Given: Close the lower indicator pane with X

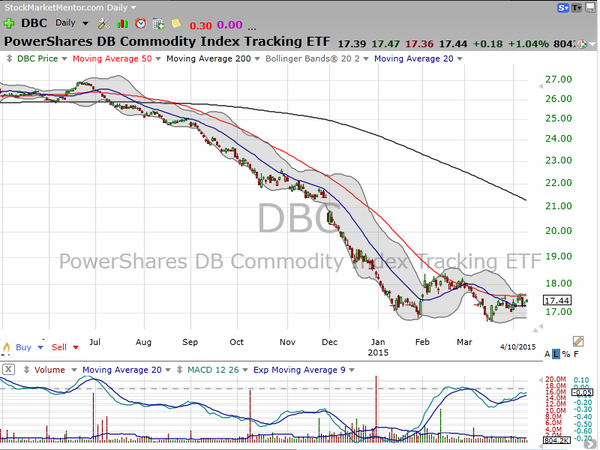Looking at the screenshot, I should [8, 370].
